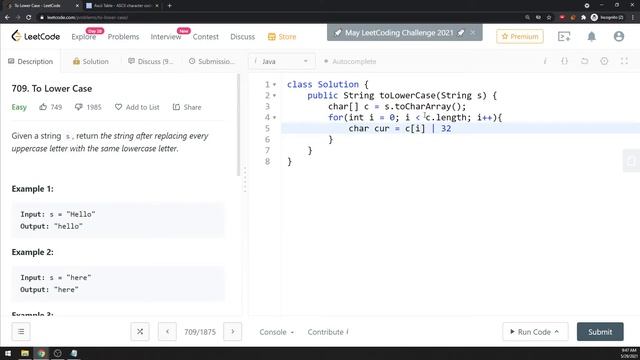Go to previous problem arrow
The image size is (640, 360).
click(167, 331)
